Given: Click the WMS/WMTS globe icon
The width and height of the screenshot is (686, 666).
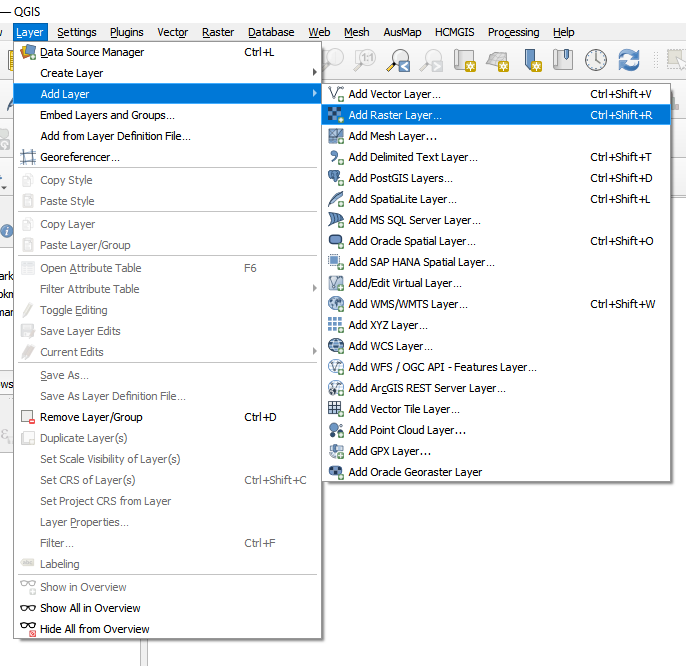Looking at the screenshot, I should (x=336, y=304).
